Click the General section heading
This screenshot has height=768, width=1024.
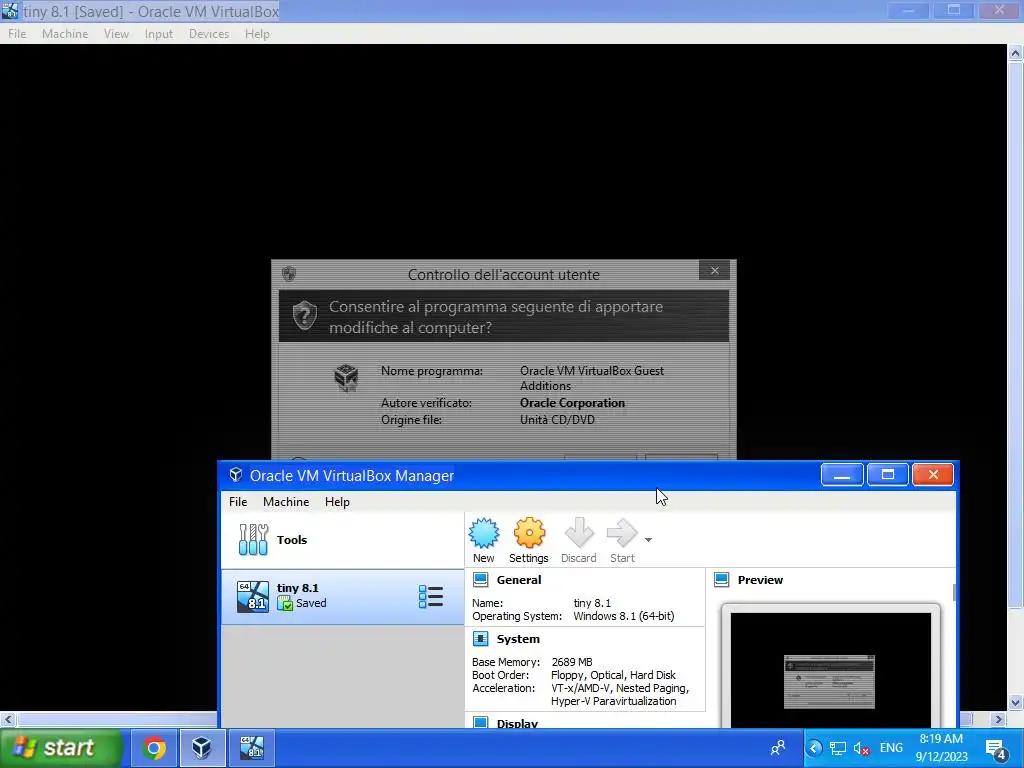point(519,579)
